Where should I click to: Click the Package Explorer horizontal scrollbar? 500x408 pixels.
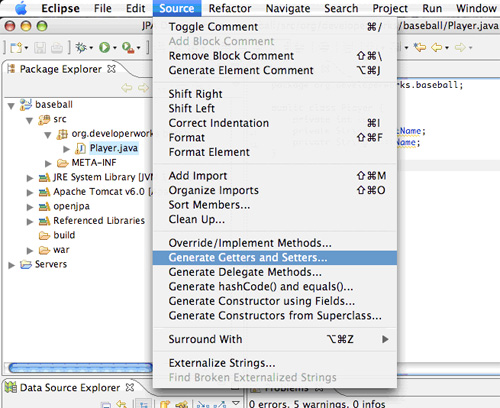click(80, 368)
